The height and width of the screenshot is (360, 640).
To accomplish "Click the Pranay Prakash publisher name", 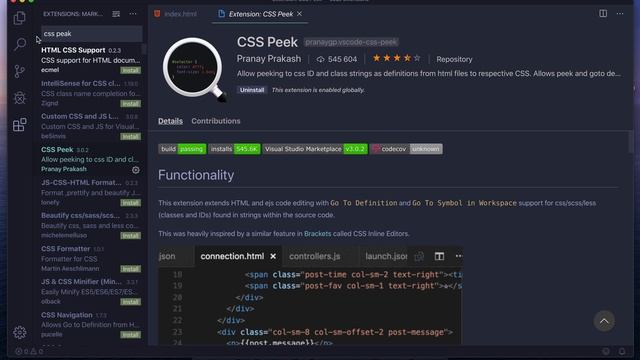I will (269, 59).
